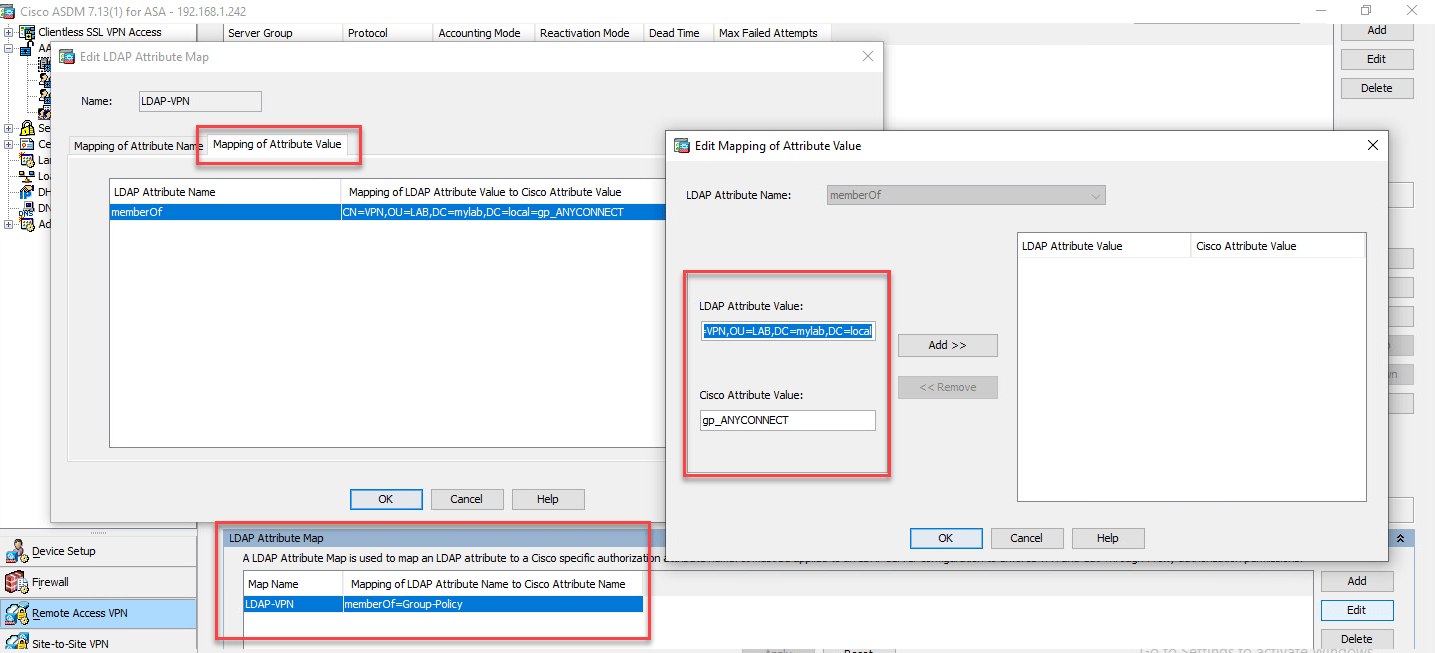
Task: Select LDAP-VPN row in Map Name column
Action: [x=293, y=604]
